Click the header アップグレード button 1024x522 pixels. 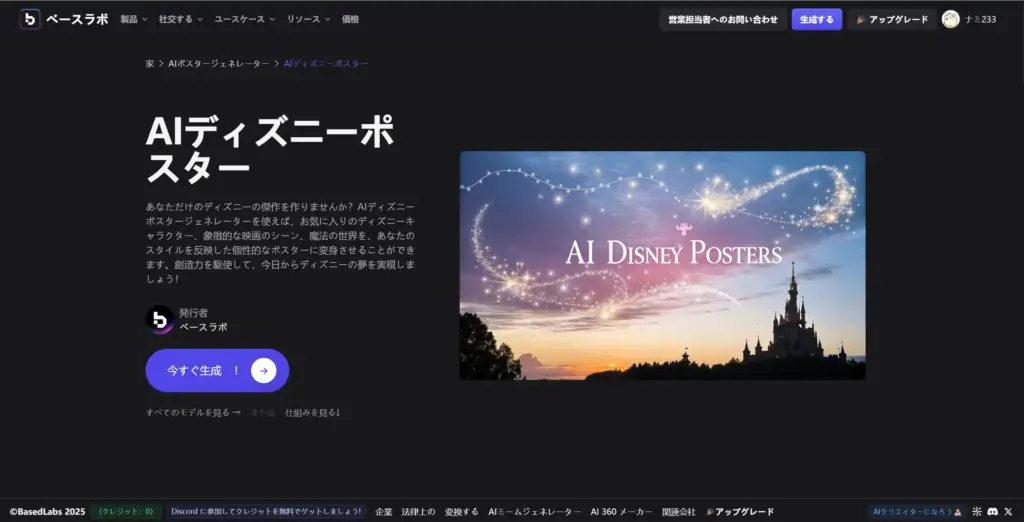pos(892,20)
